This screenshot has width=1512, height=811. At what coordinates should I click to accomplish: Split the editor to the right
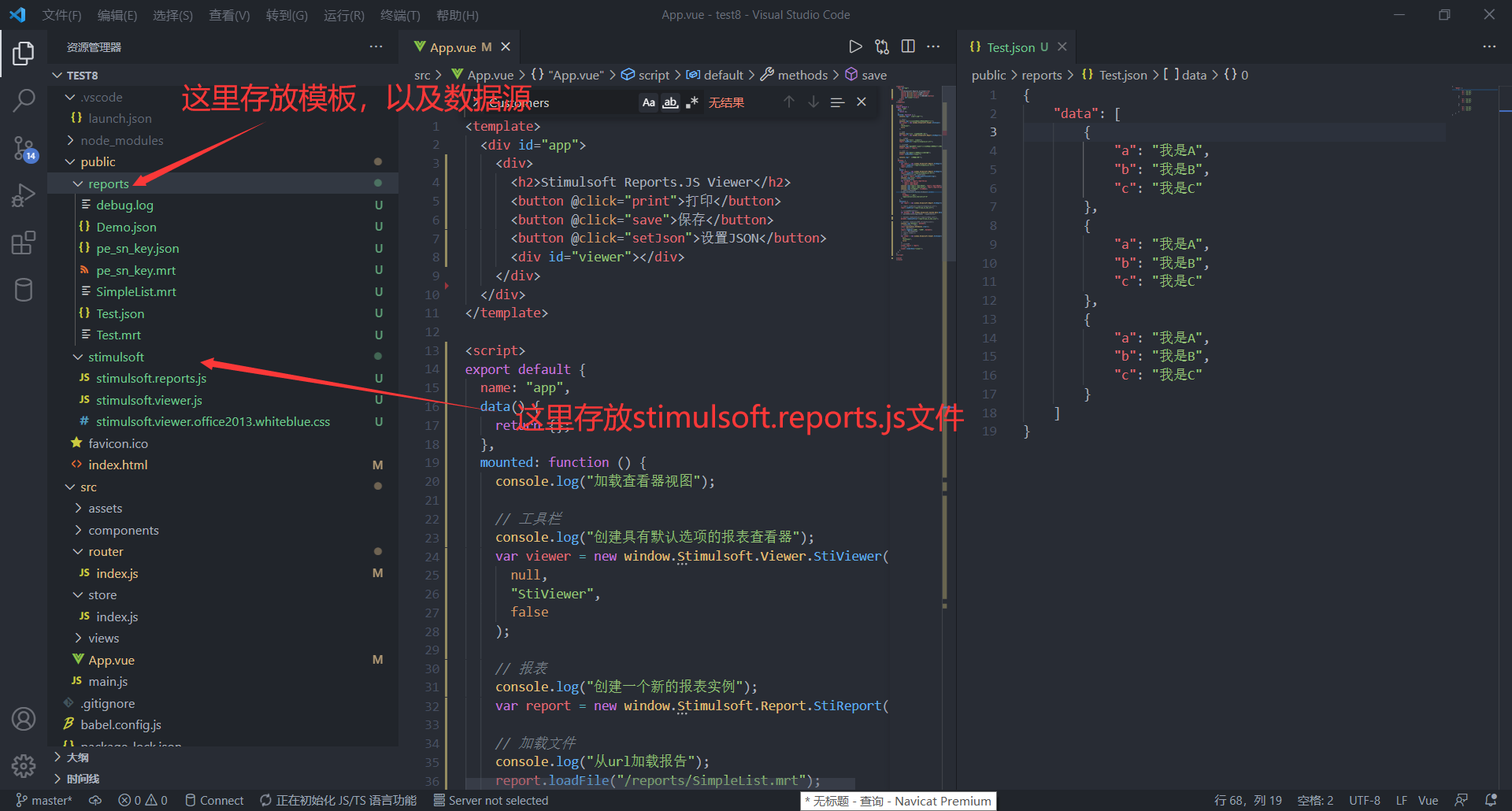click(907, 46)
